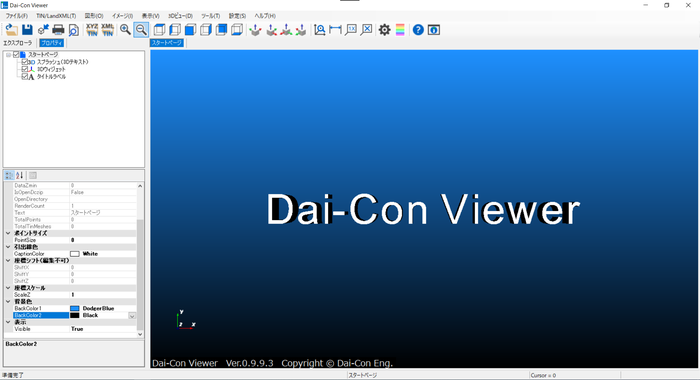
Task: Select the cube view with blue top face
Action: pos(159,30)
